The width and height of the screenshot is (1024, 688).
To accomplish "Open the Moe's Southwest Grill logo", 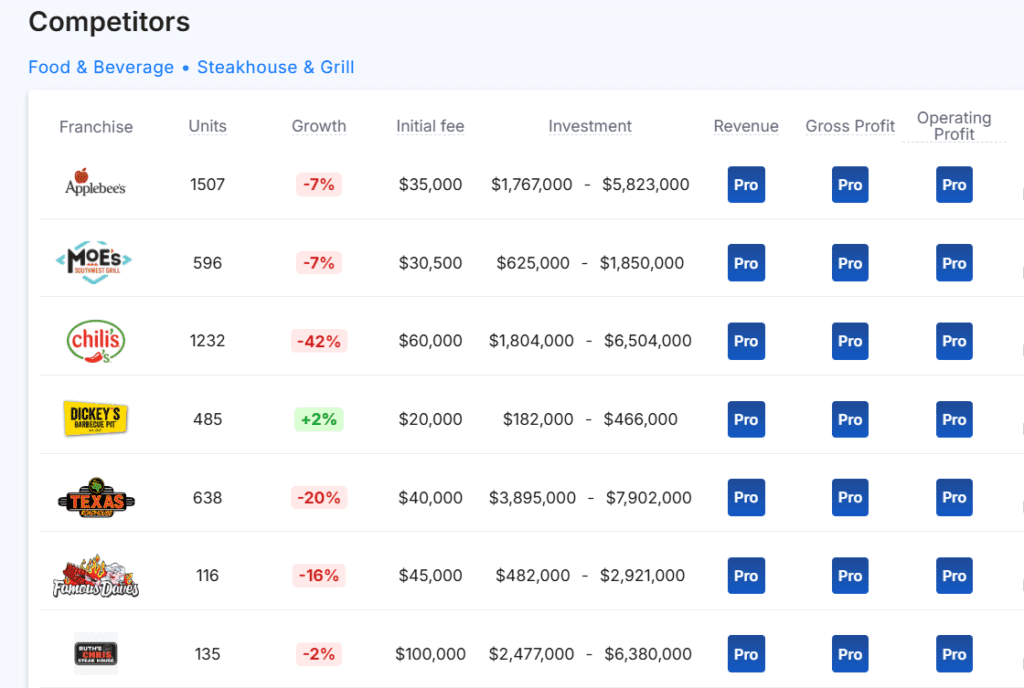I will coord(95,262).
